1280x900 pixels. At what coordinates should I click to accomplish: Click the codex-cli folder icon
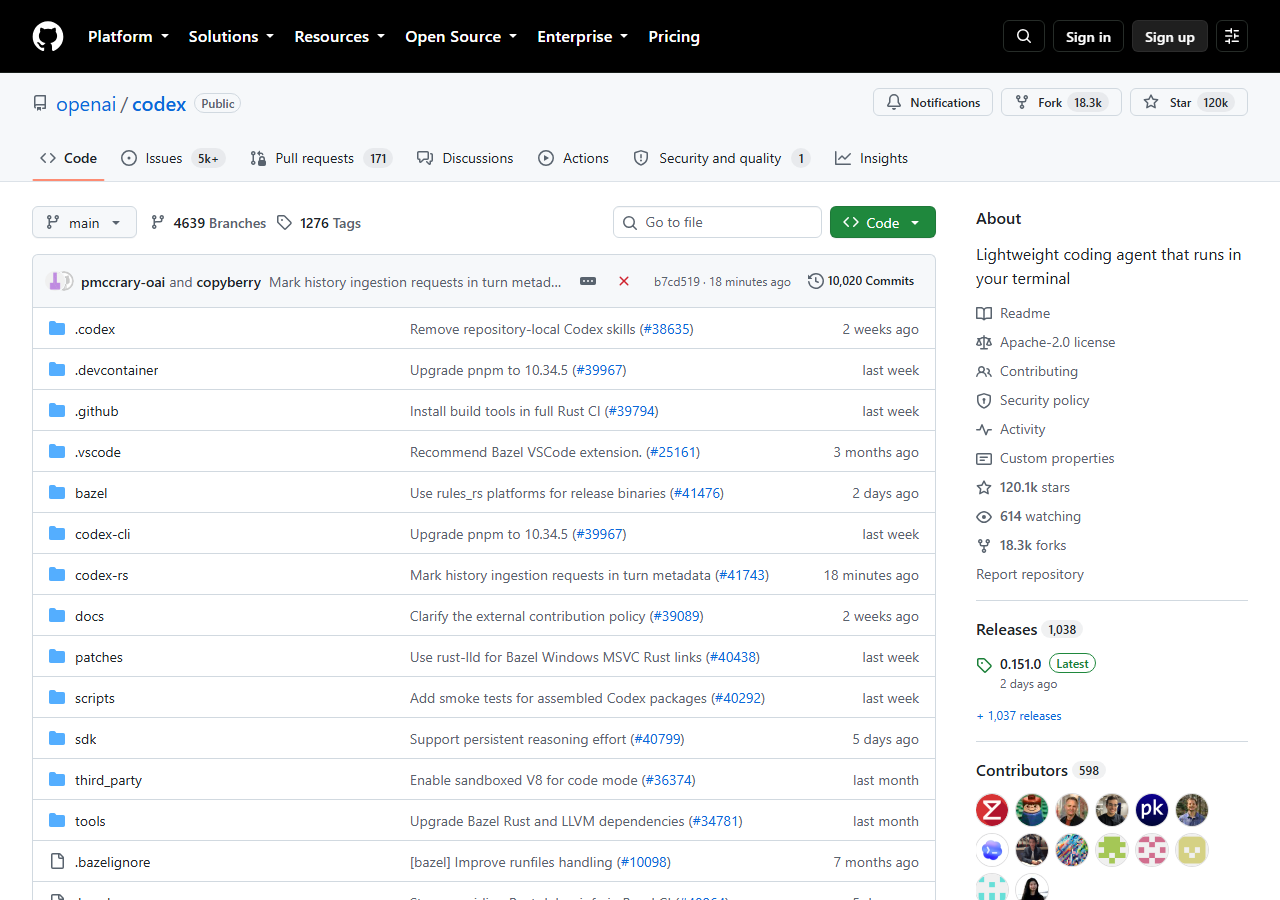pos(57,534)
